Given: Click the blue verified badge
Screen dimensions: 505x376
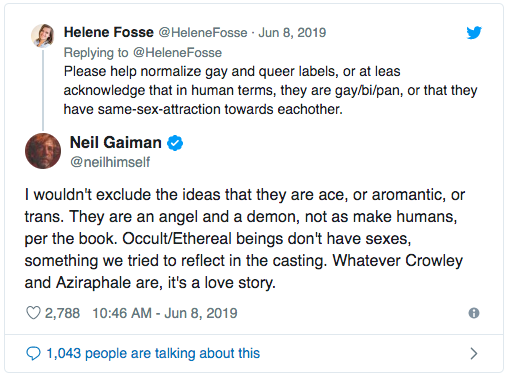Looking at the screenshot, I should coord(175,143).
